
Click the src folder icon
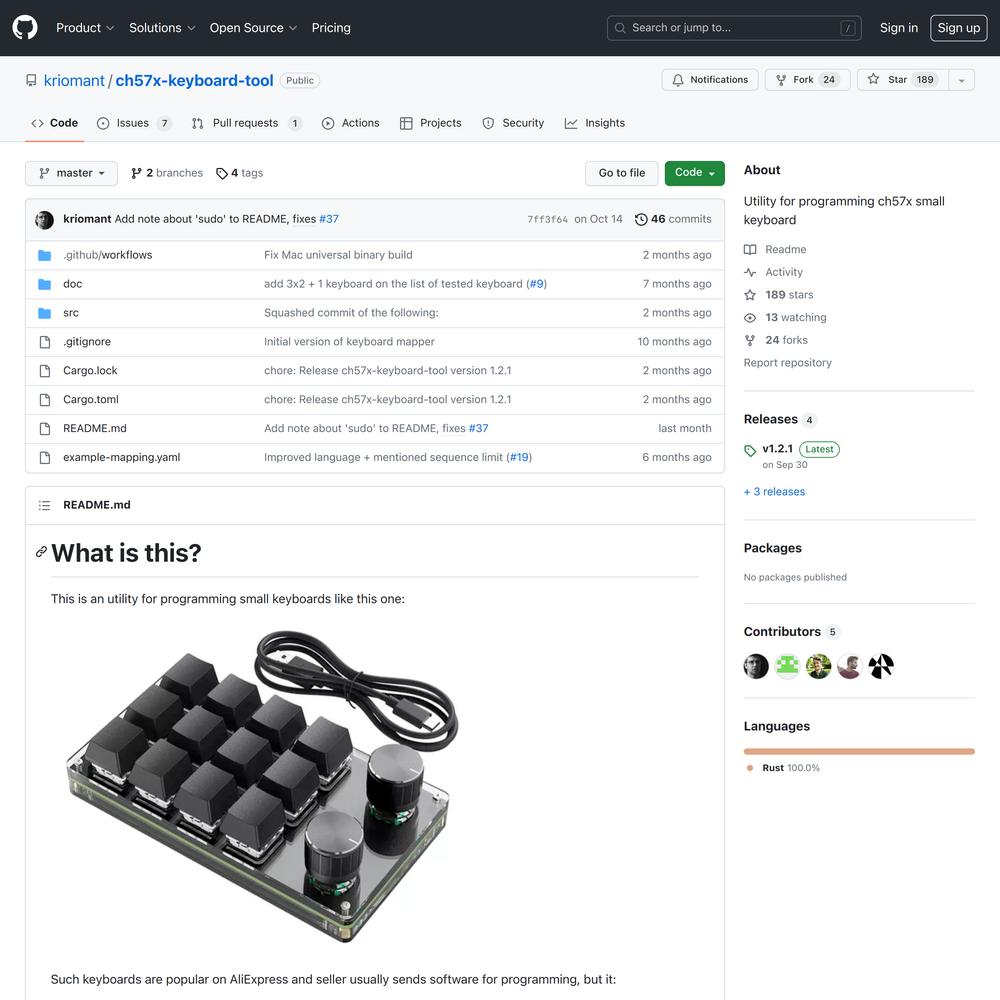(x=45, y=313)
